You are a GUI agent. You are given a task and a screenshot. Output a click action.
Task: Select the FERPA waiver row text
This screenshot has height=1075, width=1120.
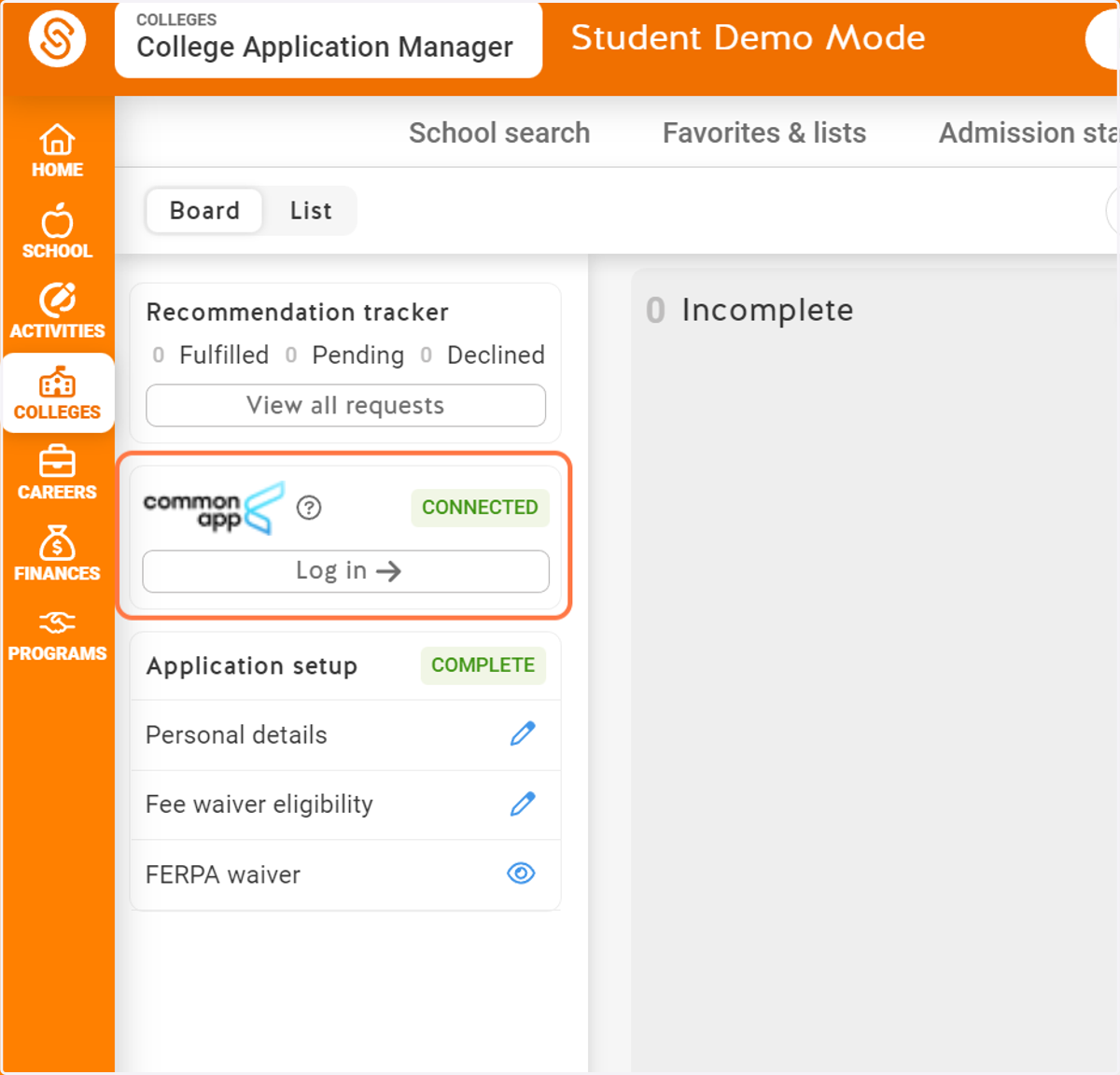[223, 875]
